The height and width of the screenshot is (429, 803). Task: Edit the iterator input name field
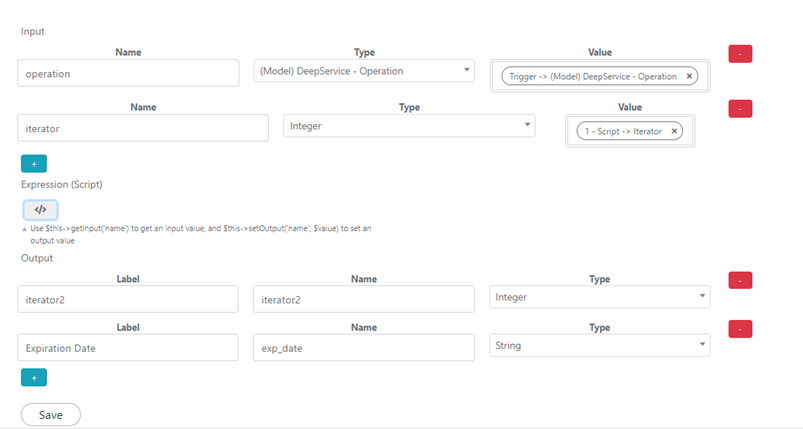143,128
